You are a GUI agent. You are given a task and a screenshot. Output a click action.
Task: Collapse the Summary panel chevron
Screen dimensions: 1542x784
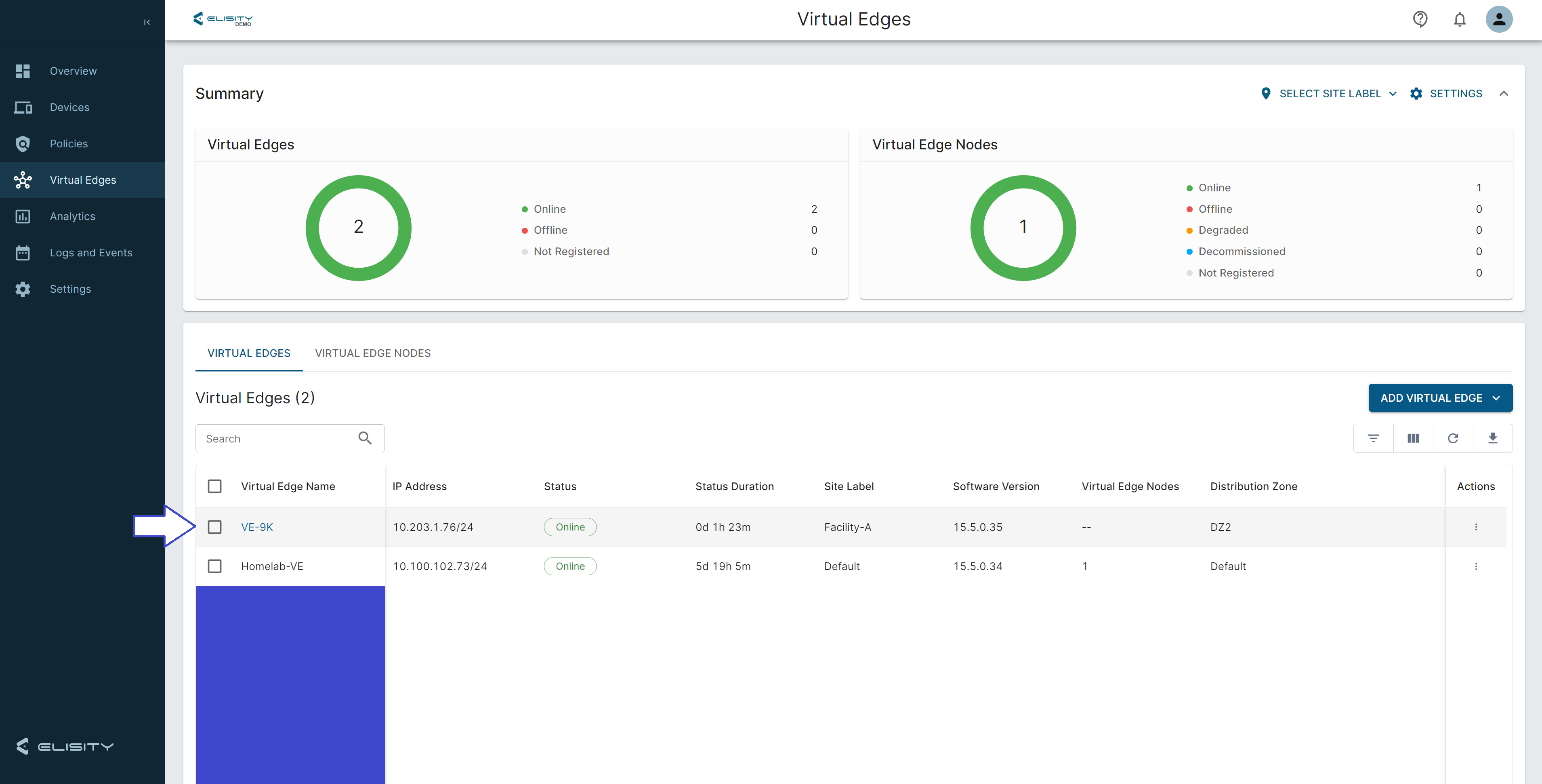point(1503,93)
